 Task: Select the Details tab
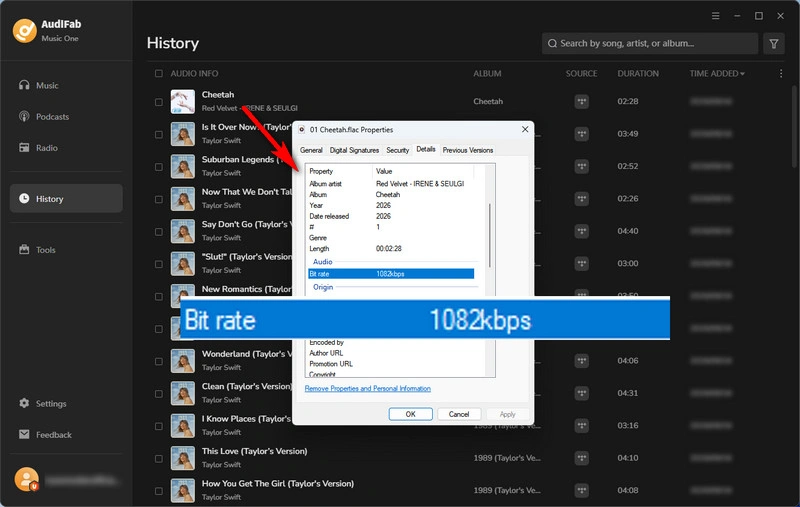[426, 149]
